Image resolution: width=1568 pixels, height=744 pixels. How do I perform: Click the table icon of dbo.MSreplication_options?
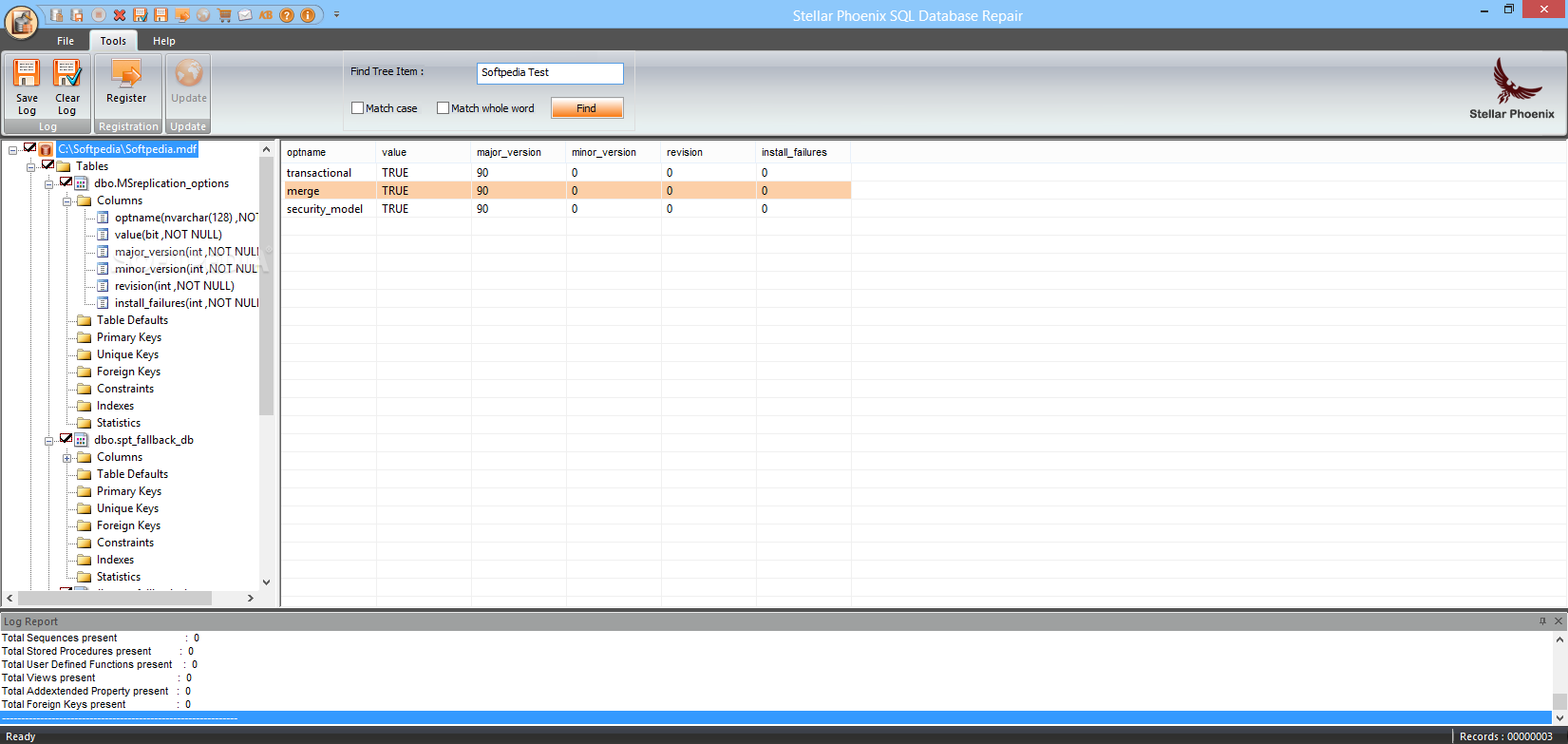tap(82, 183)
